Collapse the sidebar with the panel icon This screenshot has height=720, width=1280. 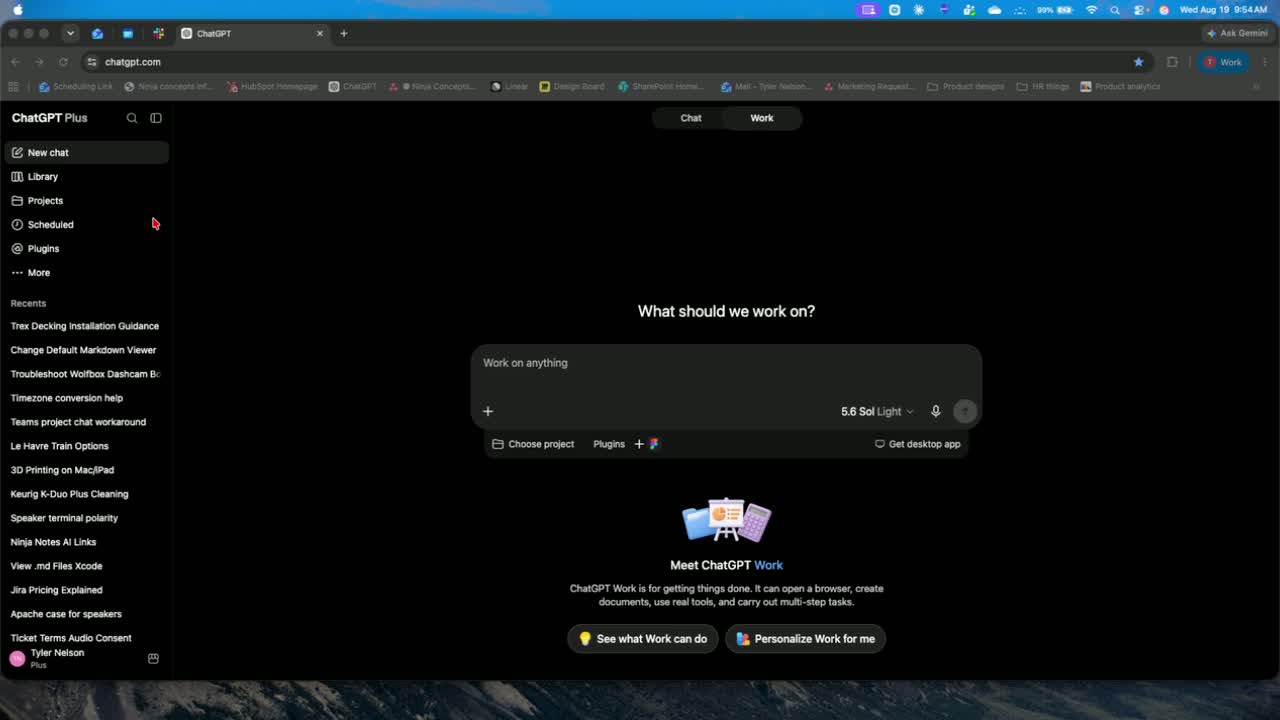(x=156, y=118)
